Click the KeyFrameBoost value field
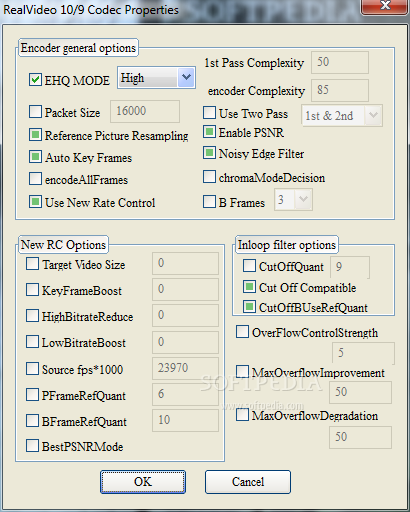The height and width of the screenshot is (512, 410). [x=185, y=289]
